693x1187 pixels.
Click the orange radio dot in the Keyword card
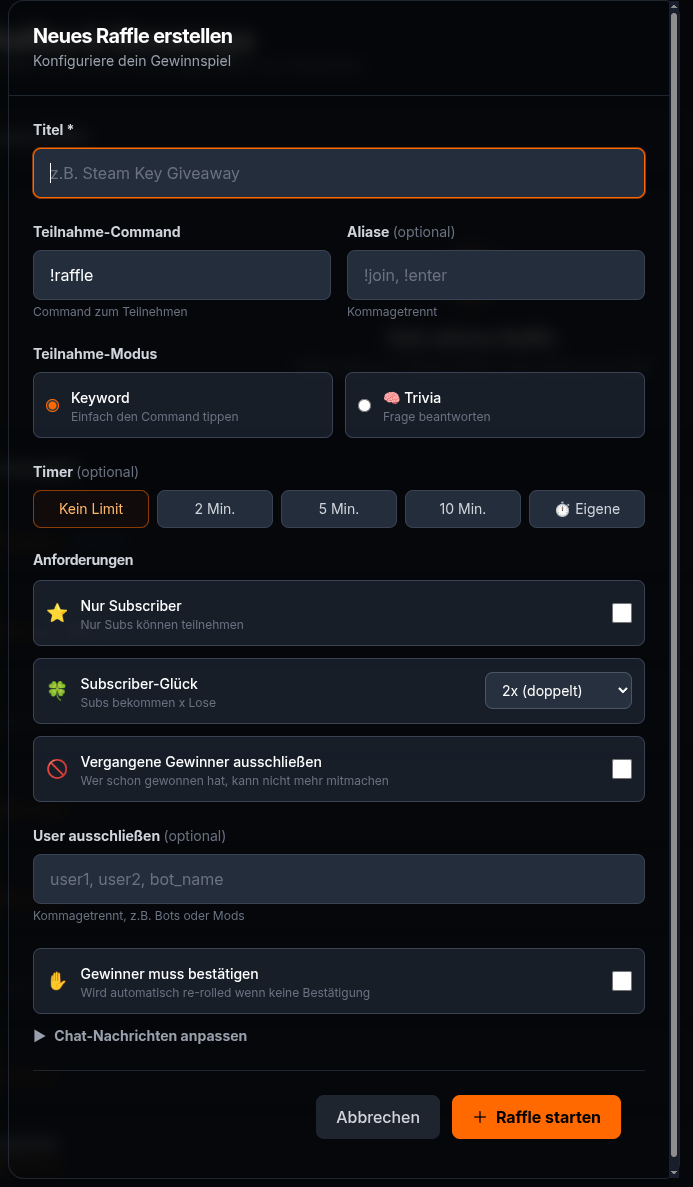(52, 406)
